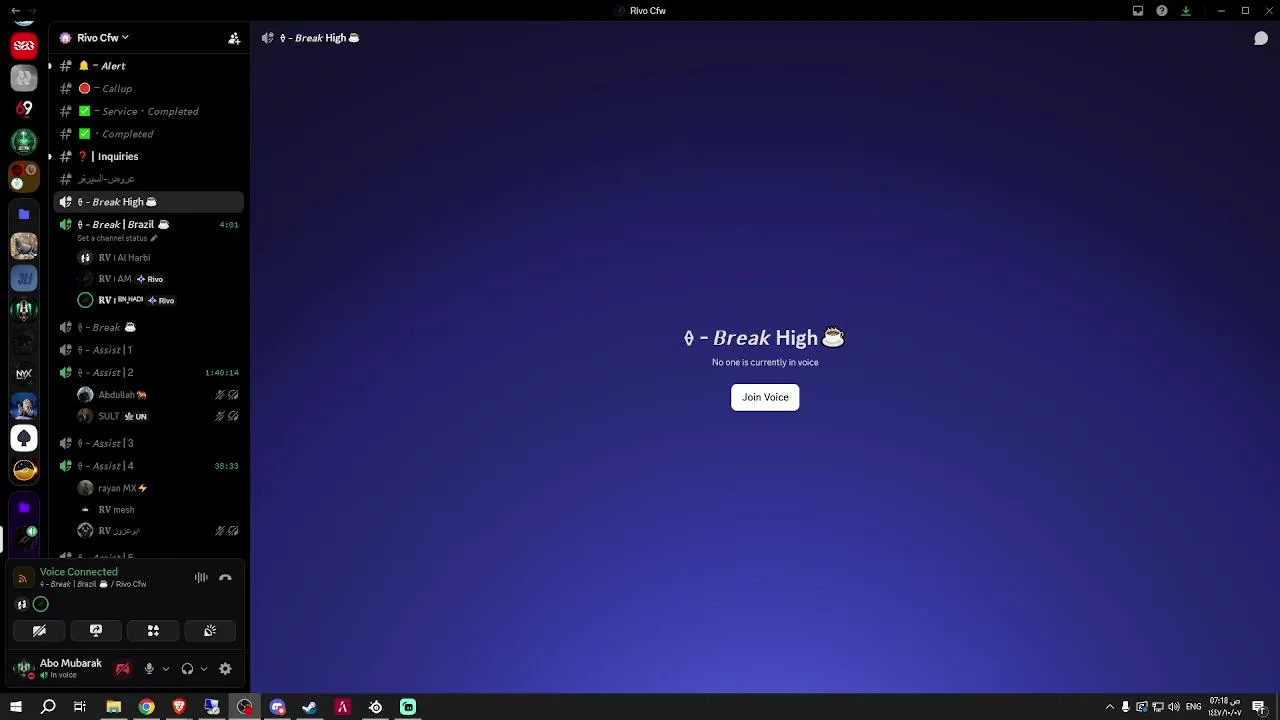Open the Discord help icon
Viewport: 1280px width, 720px height.
(x=1162, y=11)
